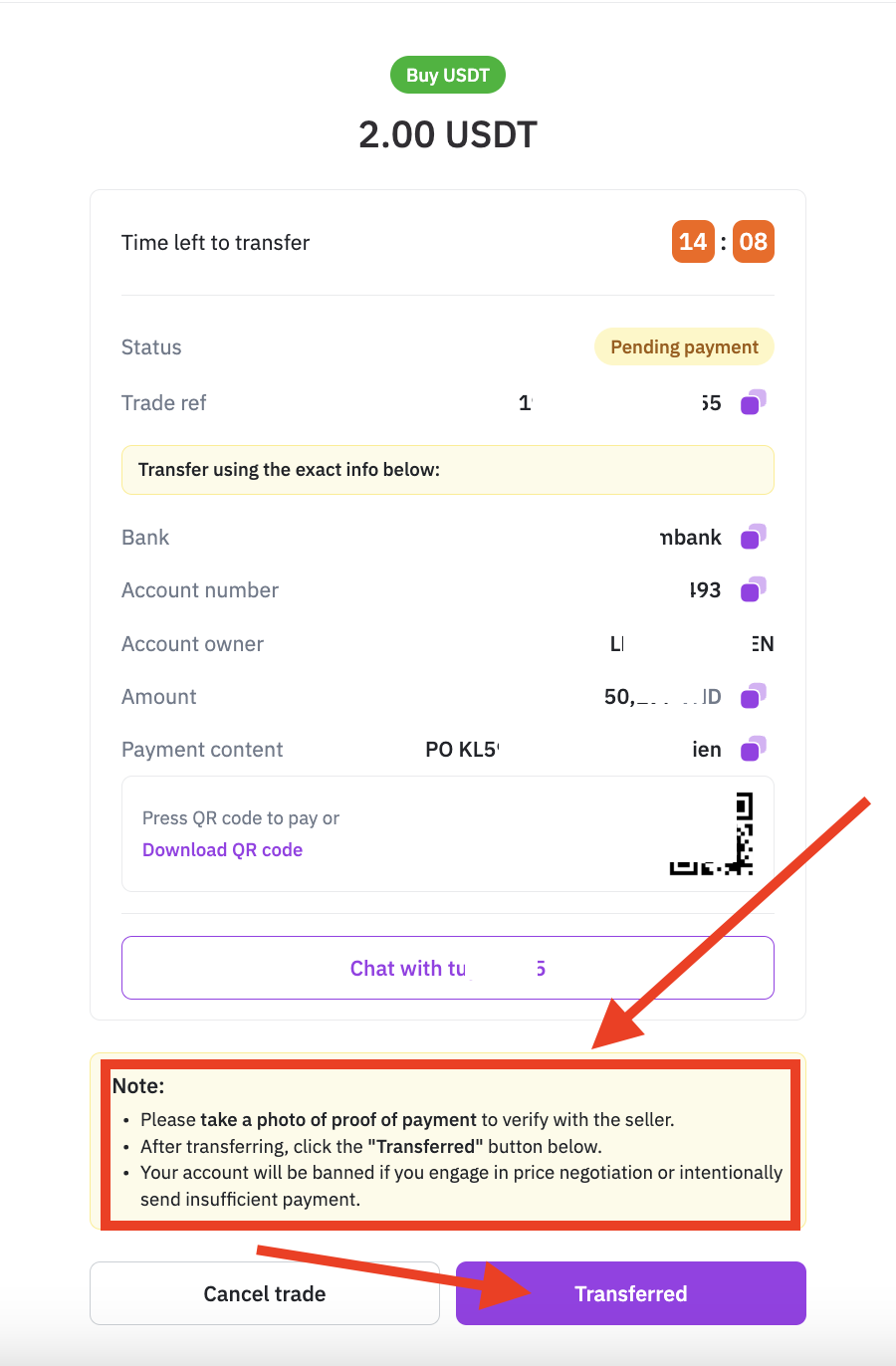This screenshot has width=896, height=1366.
Task: Click the Download QR code link
Action: 222,850
